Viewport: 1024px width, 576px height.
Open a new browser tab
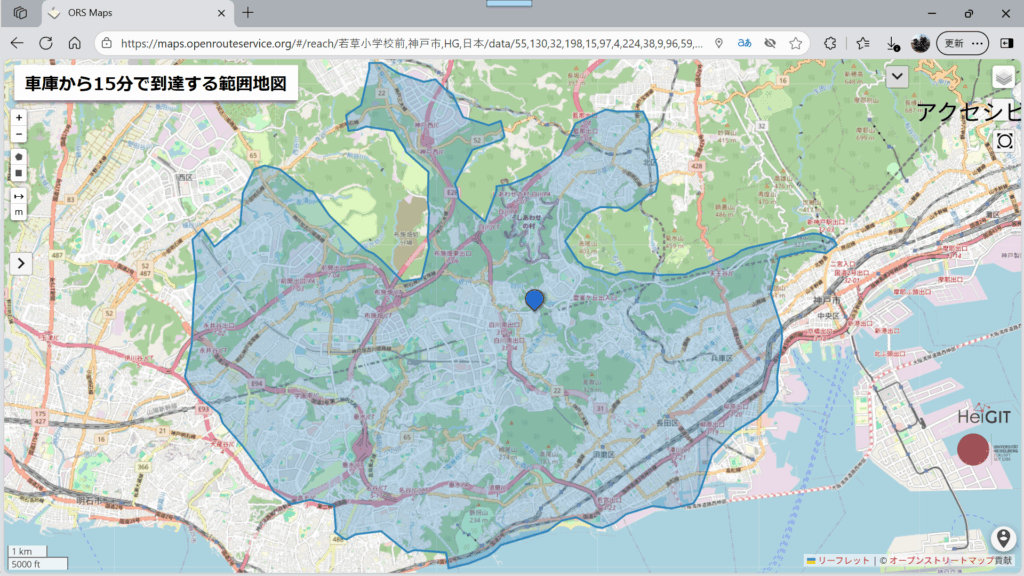point(248,13)
